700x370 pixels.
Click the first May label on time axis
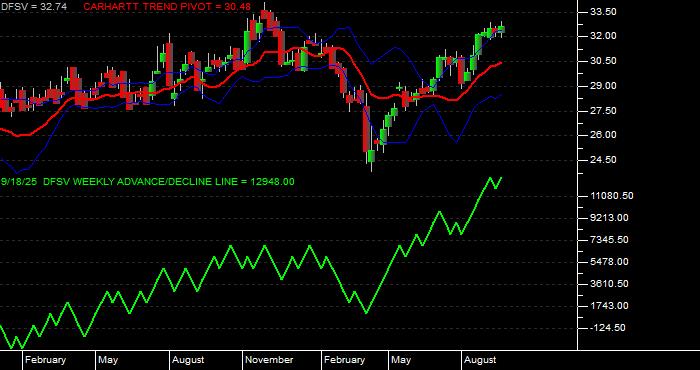[108, 360]
